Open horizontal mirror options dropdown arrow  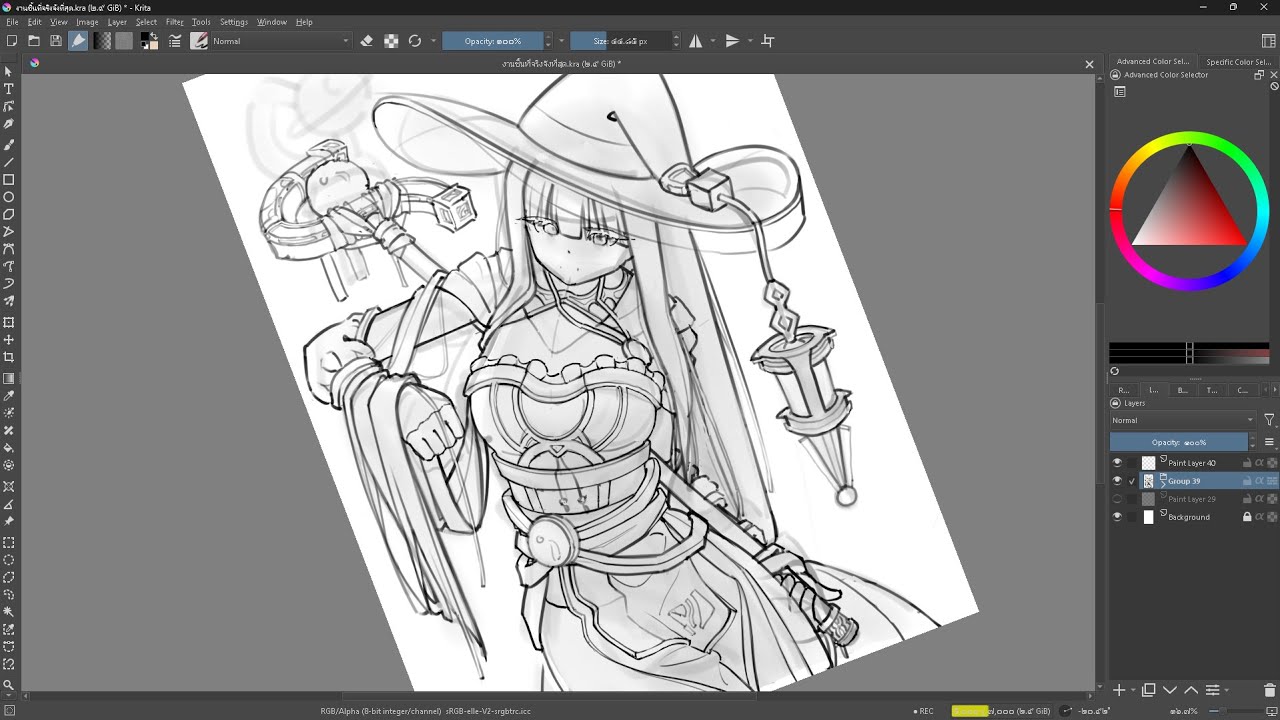coord(712,41)
